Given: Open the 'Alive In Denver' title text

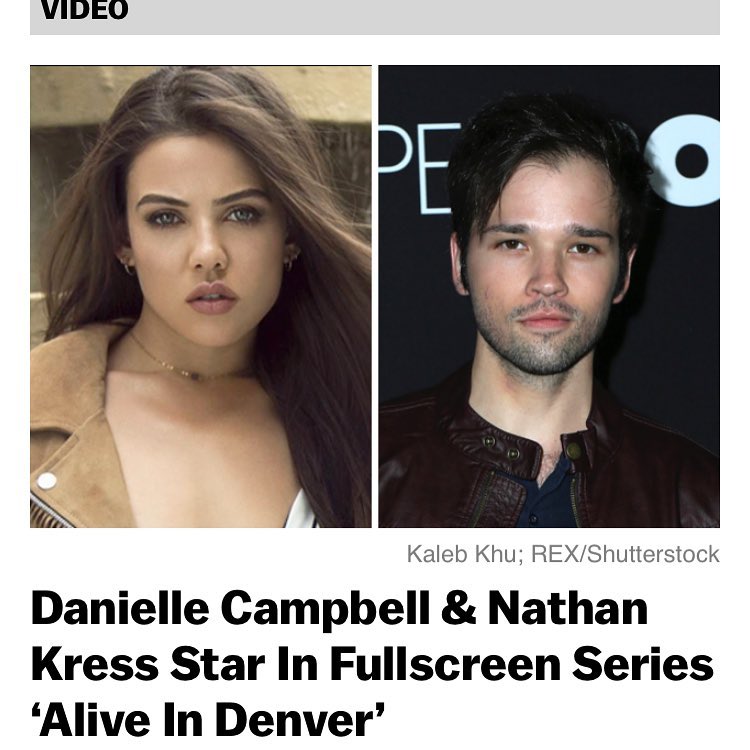Looking at the screenshot, I should [x=208, y=719].
